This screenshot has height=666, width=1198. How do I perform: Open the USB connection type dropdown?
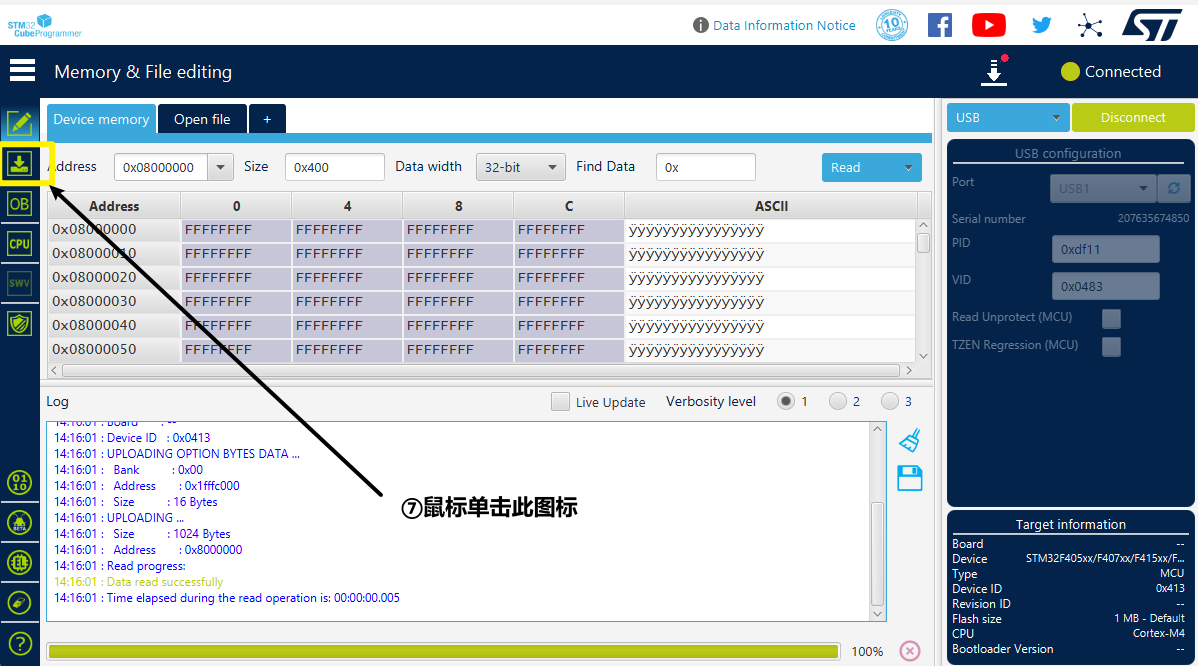coord(1008,118)
